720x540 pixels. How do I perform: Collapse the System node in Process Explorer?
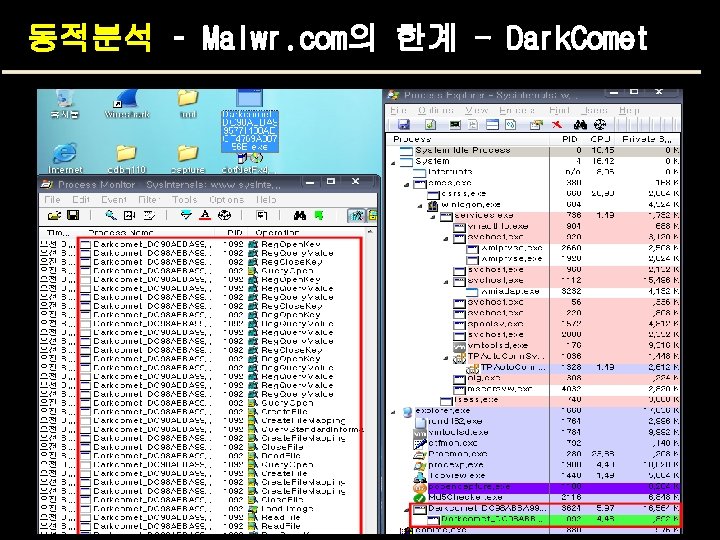click(x=394, y=162)
